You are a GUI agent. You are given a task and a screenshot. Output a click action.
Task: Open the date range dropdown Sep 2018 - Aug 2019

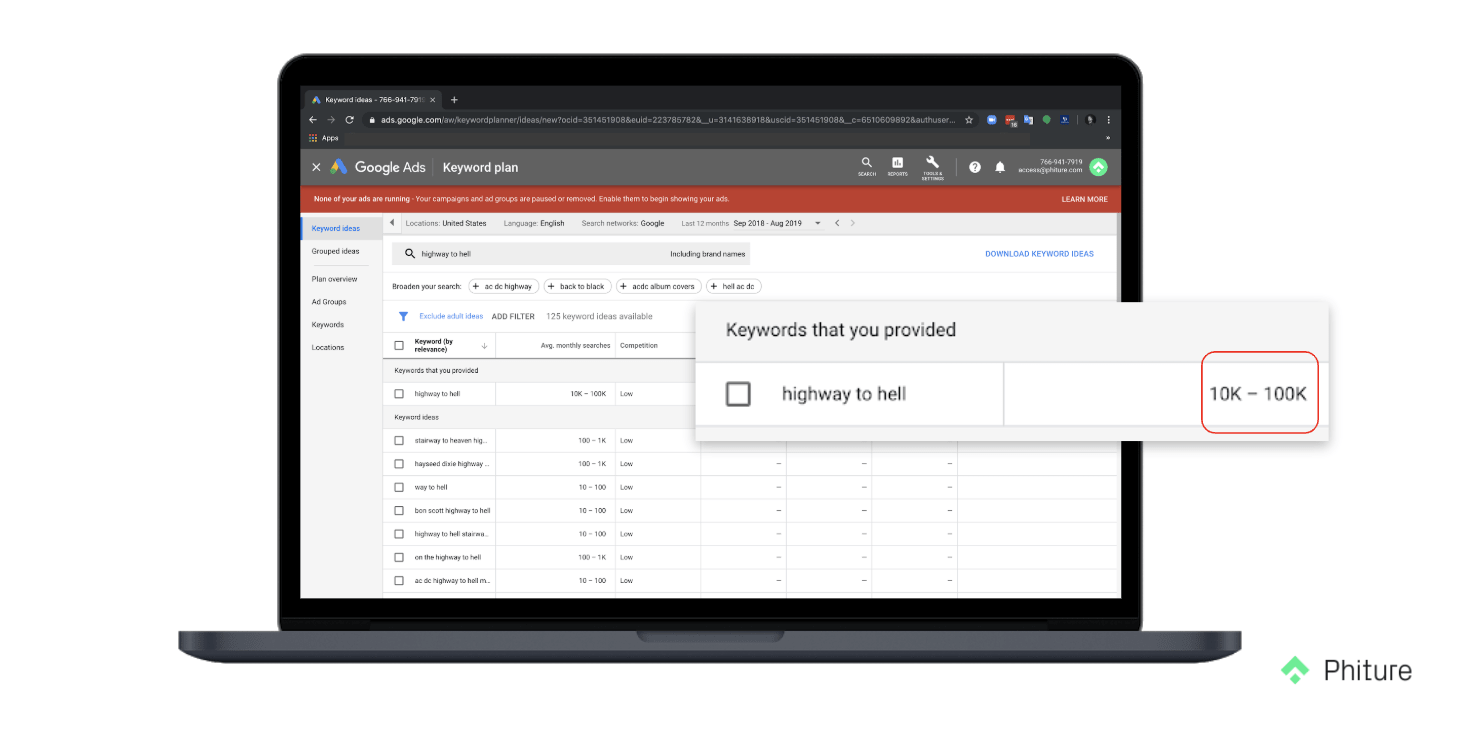[x=817, y=223]
